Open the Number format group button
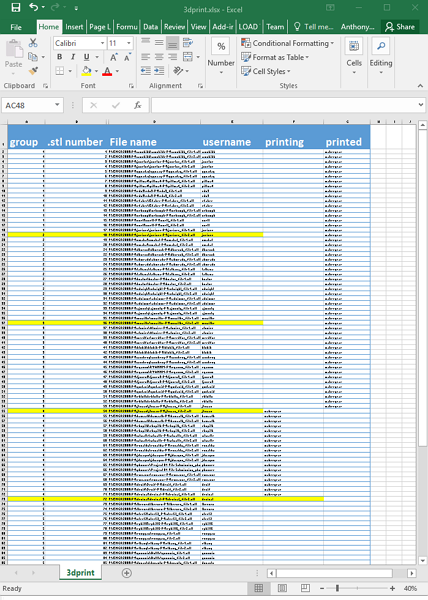 pos(221,55)
